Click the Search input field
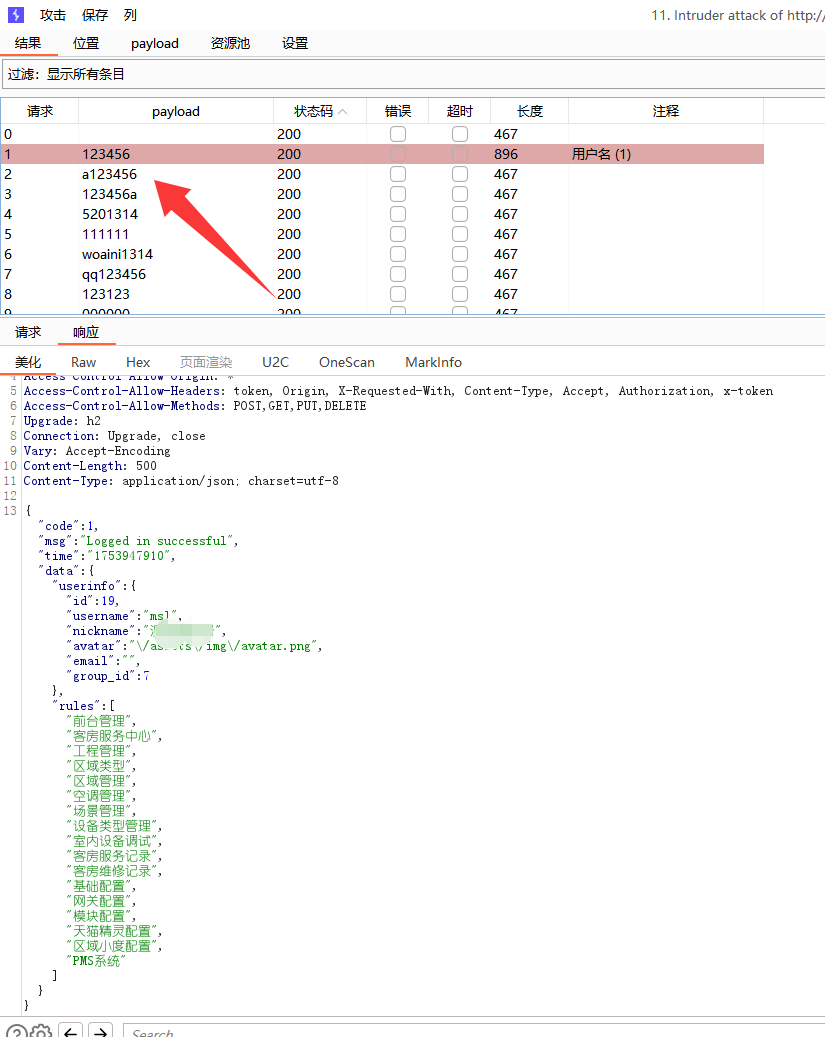825x1037 pixels. click(x=474, y=1030)
